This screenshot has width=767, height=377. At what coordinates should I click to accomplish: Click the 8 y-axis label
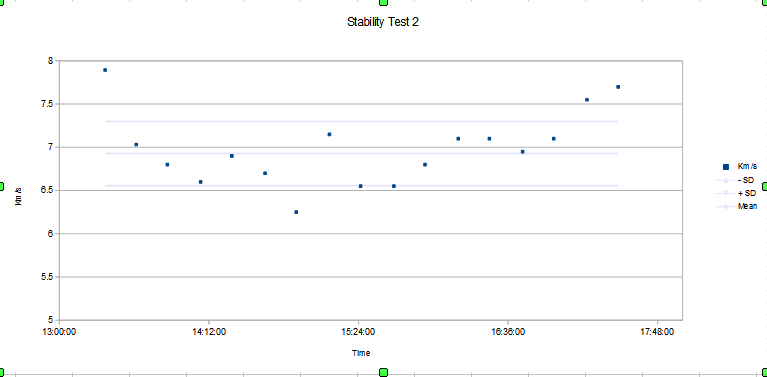coord(50,61)
